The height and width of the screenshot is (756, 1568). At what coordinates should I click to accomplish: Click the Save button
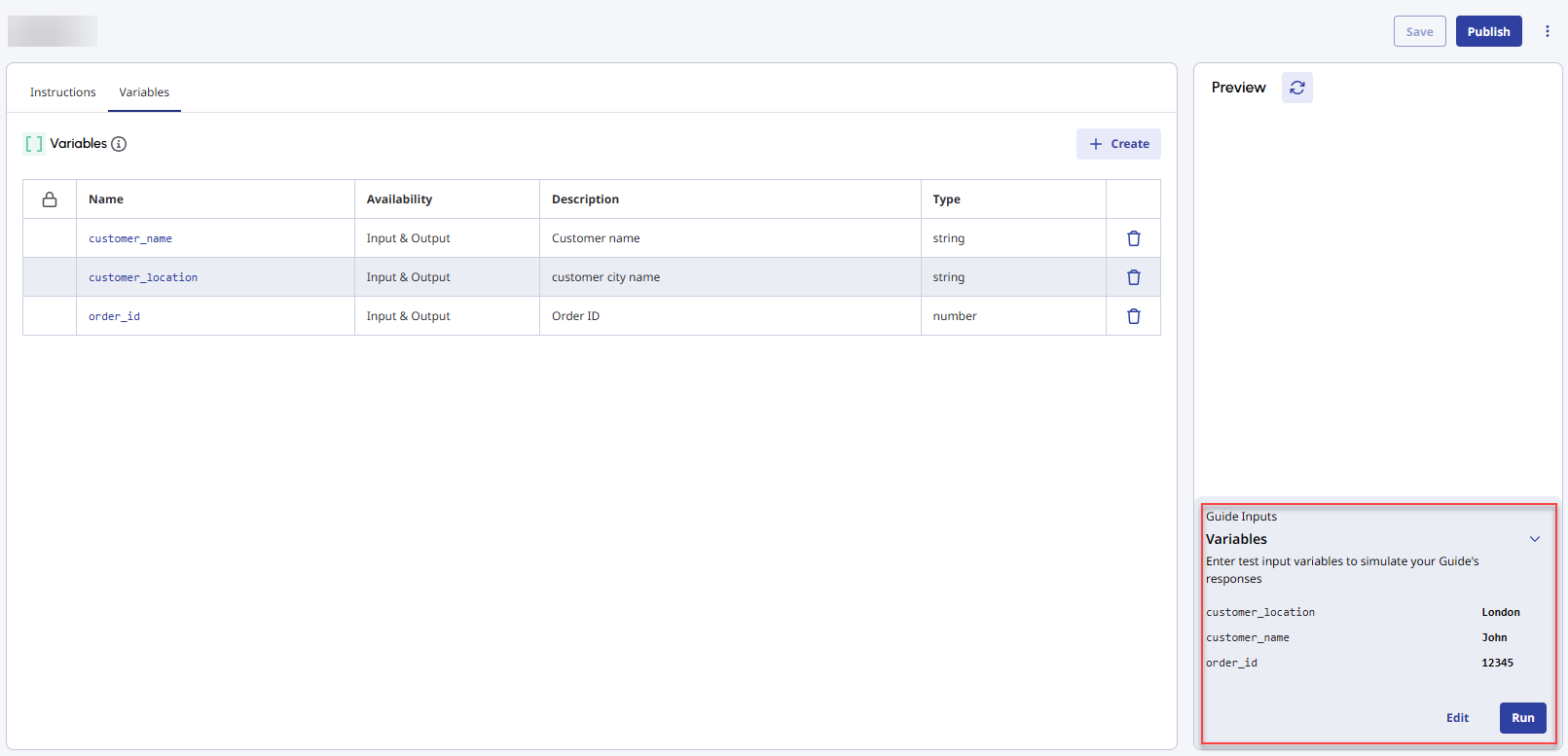[1419, 31]
